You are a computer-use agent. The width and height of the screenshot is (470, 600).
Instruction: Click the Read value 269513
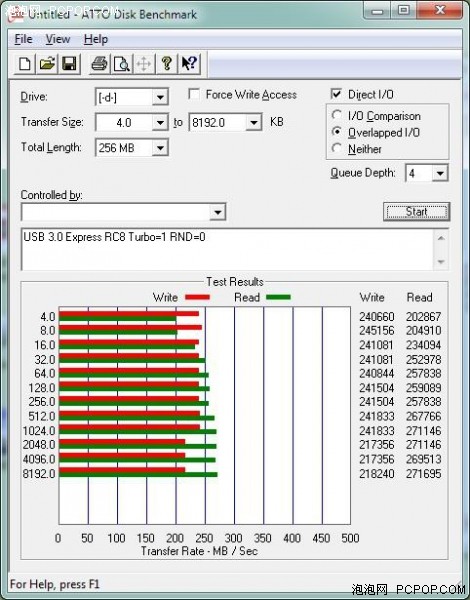click(x=424, y=459)
